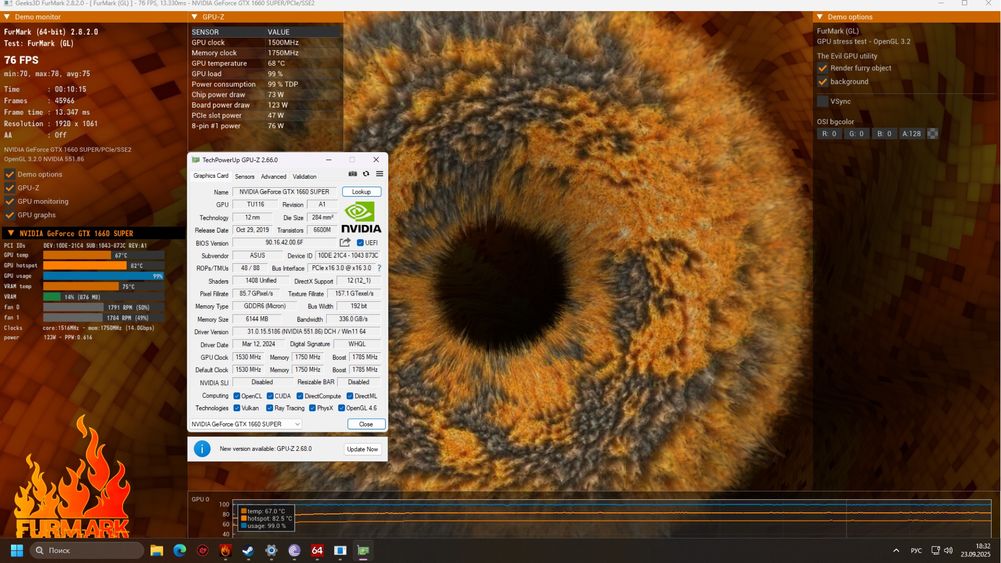This screenshot has width=1001, height=563.
Task: Collapse the GPU-Z overlay panel header
Action: (x=266, y=17)
